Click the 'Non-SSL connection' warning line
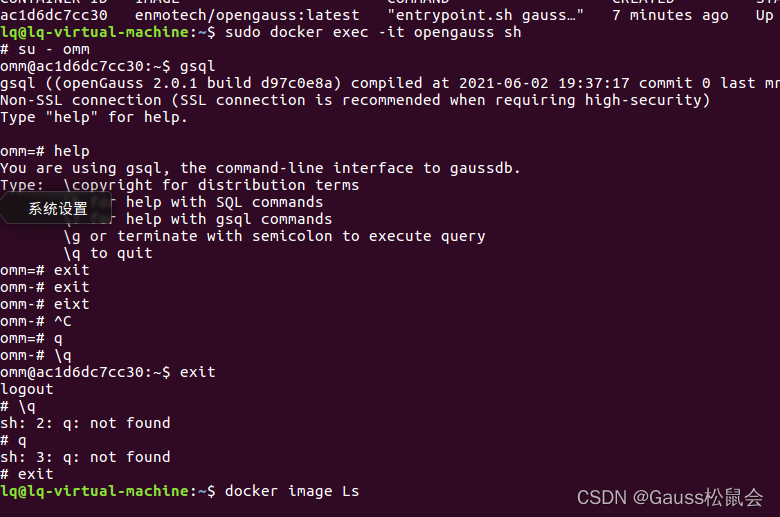Screen dimensions: 780x517 point(355,101)
